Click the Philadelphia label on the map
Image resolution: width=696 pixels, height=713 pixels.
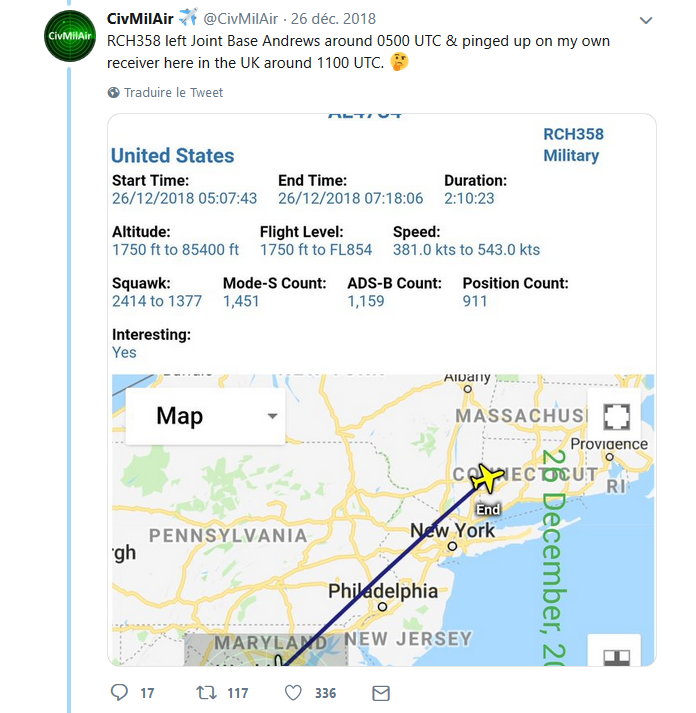[383, 591]
